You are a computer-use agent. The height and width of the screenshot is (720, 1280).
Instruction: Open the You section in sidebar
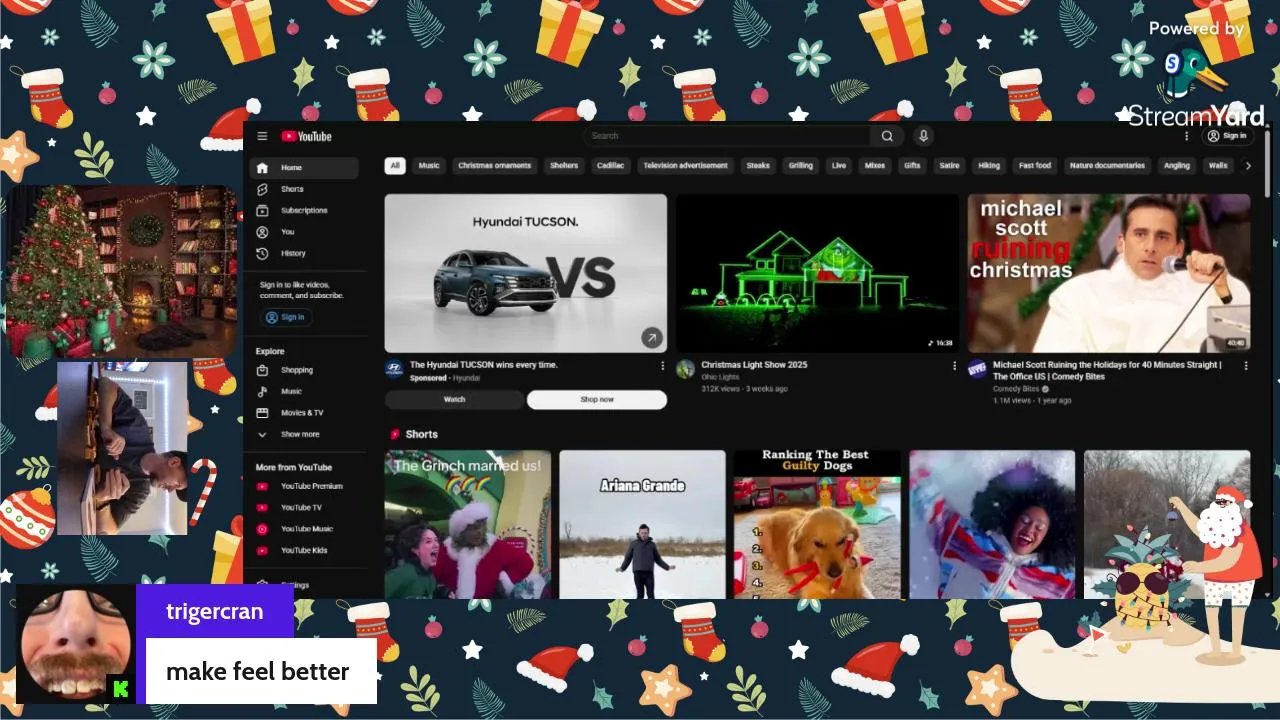[305, 232]
